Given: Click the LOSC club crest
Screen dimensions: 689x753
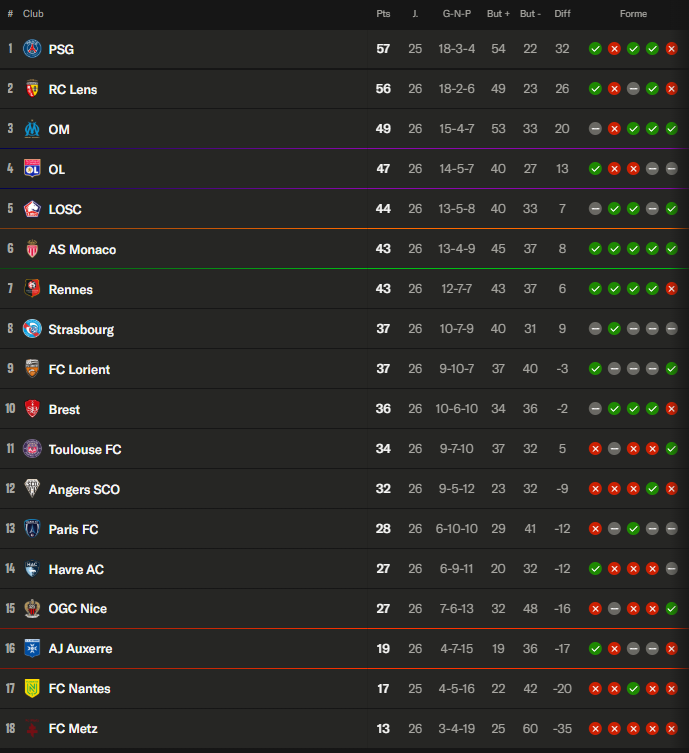Looking at the screenshot, I should (32, 209).
